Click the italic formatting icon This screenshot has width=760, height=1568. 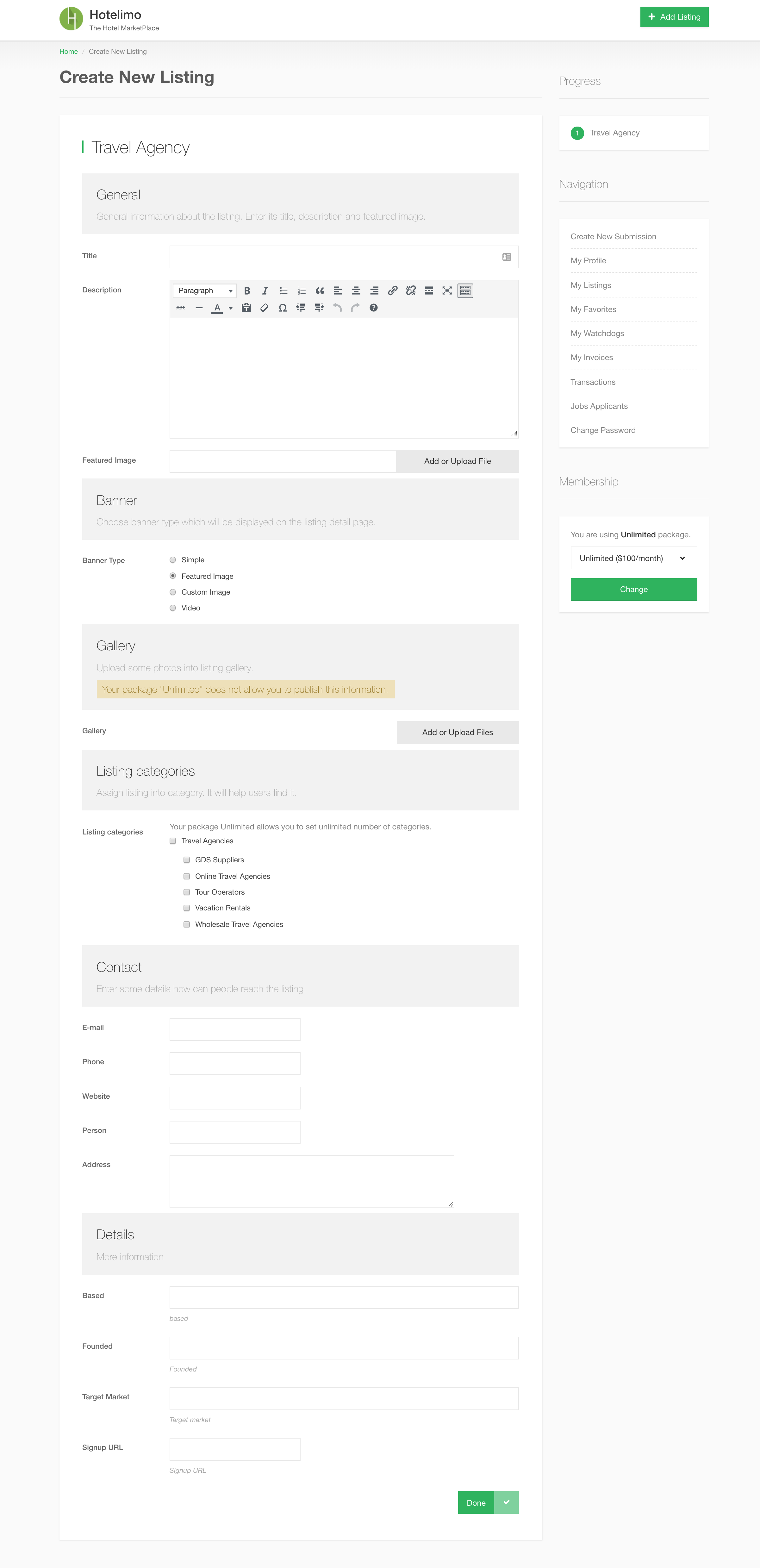click(x=265, y=291)
